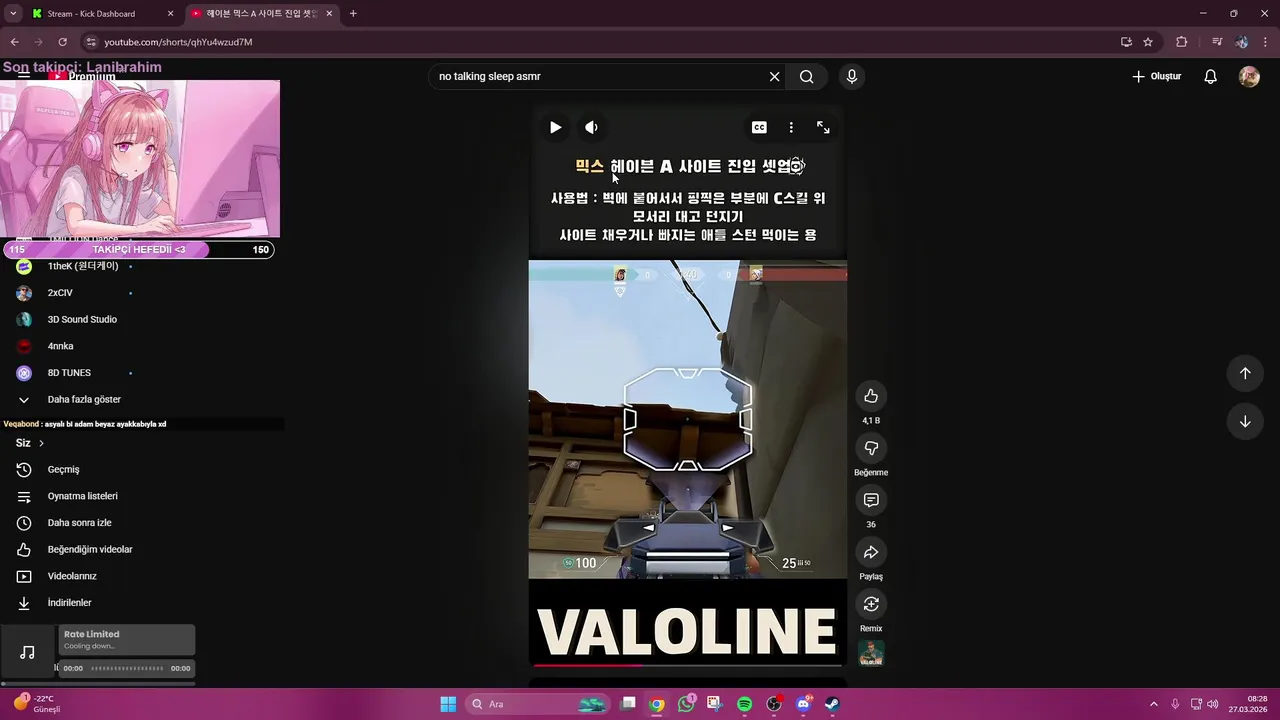Open the media controls music icon

click(1217, 42)
